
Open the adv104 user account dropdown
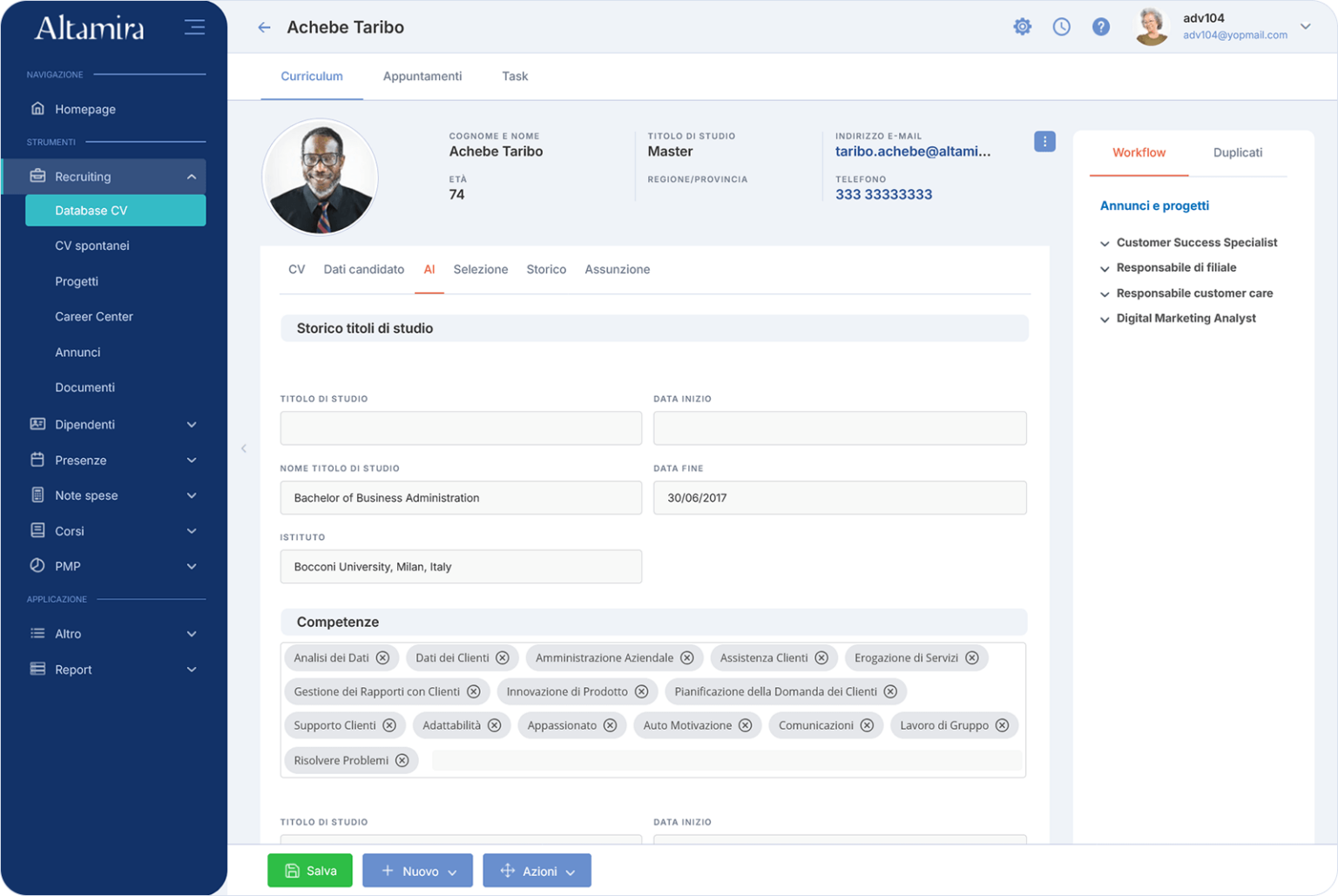coord(1306,26)
